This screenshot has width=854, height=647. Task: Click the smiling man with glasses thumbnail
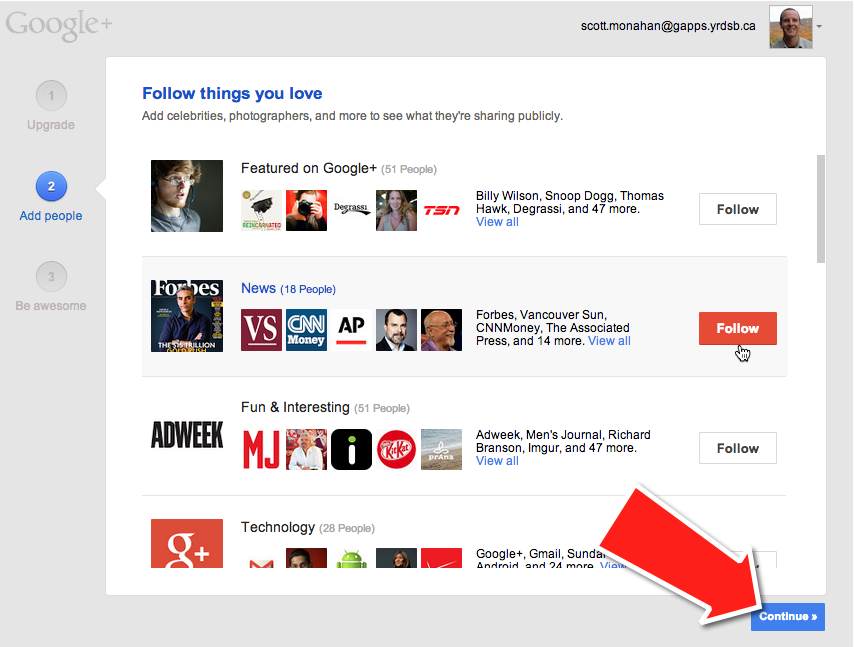(x=441, y=330)
